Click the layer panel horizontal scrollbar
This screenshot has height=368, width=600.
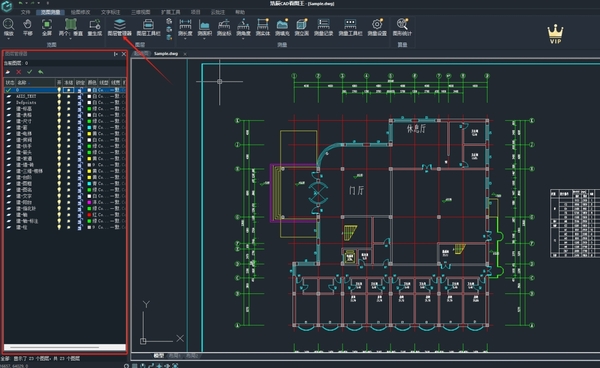tap(64, 347)
